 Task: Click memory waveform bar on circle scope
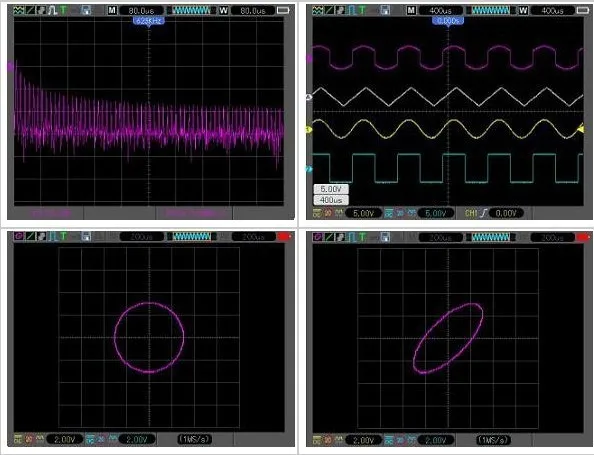pyautogui.click(x=192, y=237)
